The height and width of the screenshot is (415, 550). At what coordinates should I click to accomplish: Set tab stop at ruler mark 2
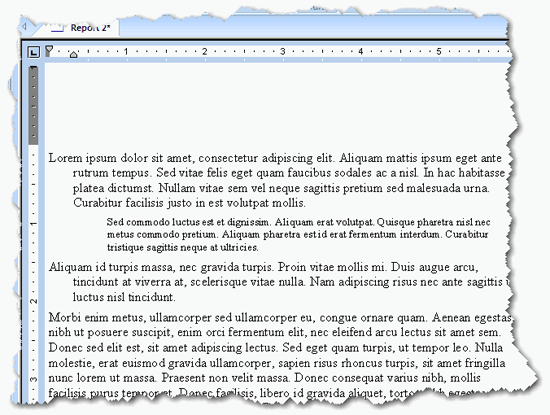point(204,52)
